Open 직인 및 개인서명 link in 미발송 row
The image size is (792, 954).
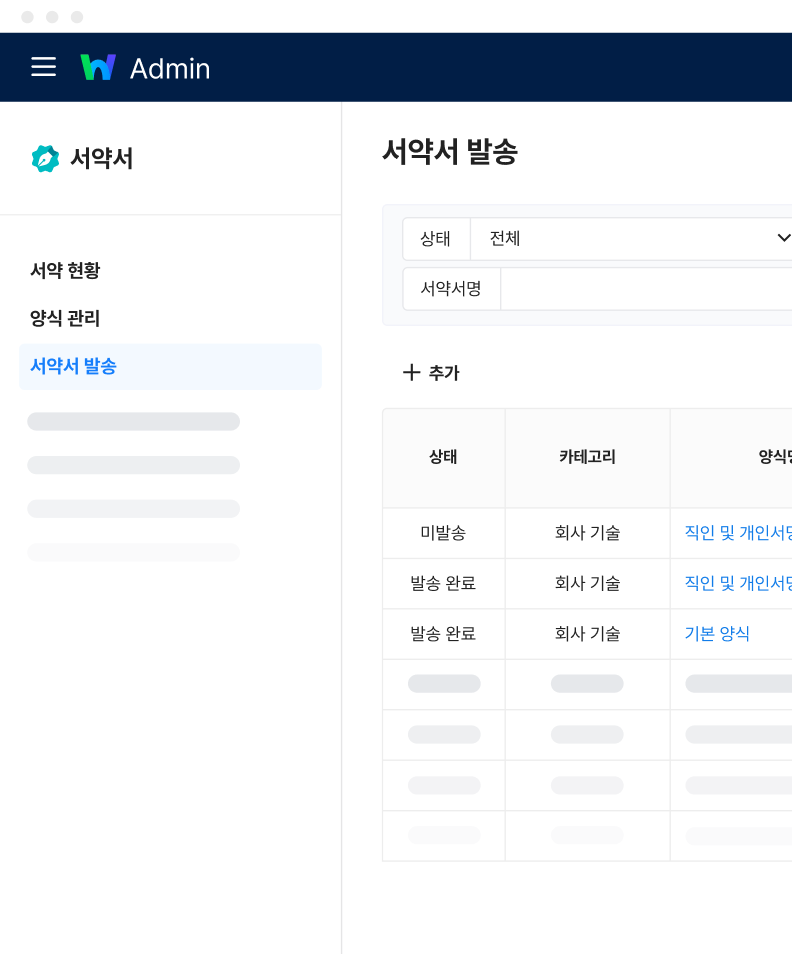click(737, 533)
